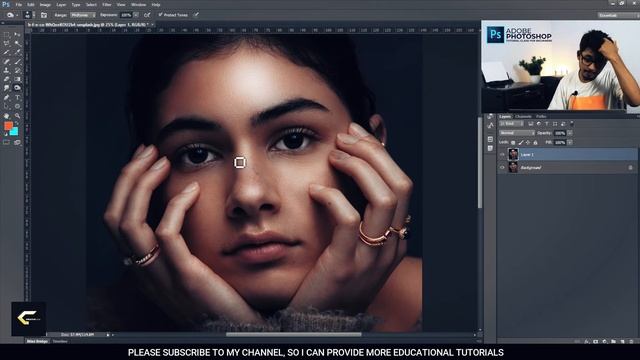The image size is (640, 360).
Task: Select the Lasso tool
Action: [x=7, y=43]
